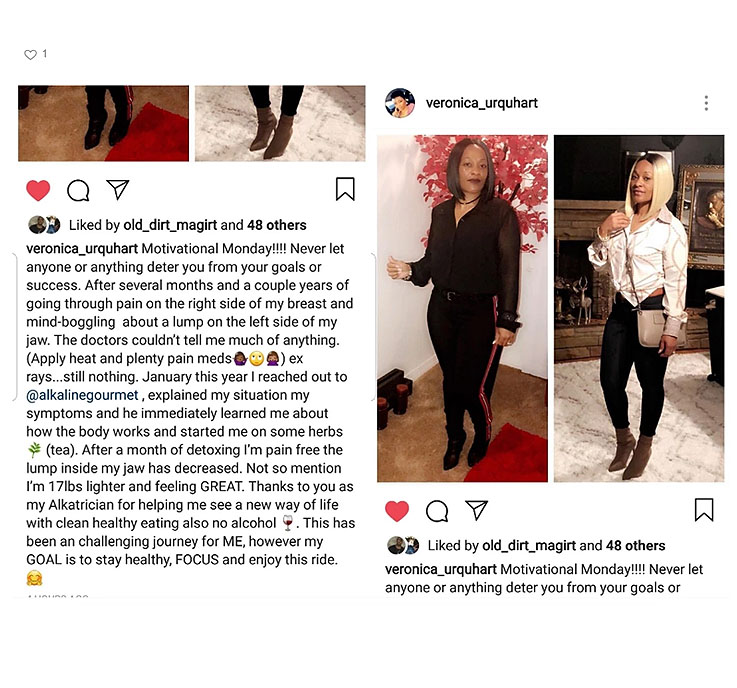Open comments bubble in left post
The height and width of the screenshot is (688, 737).
click(x=78, y=190)
